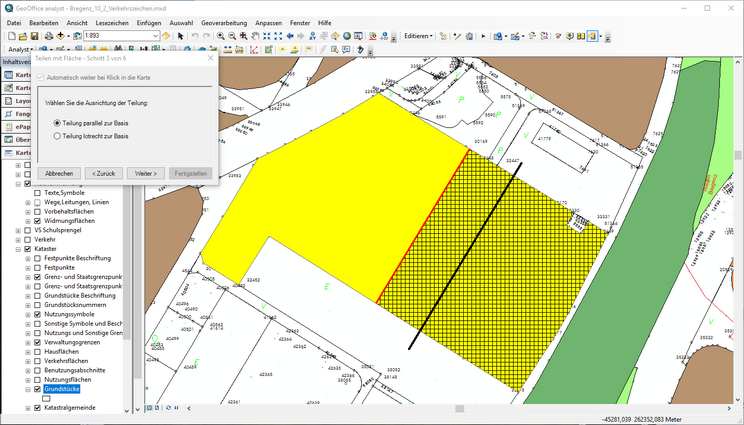Collapse the Kataster layer group
744x425 pixels.
tap(18, 248)
